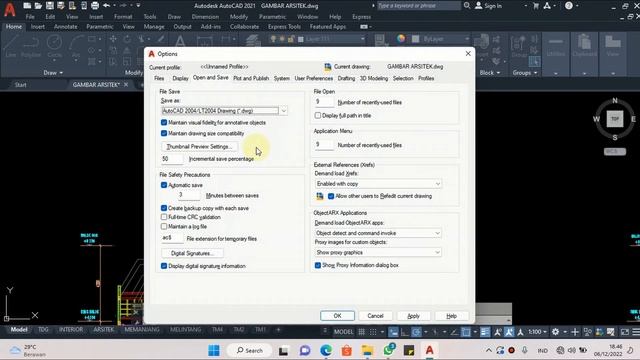This screenshot has width=640, height=360.
Task: Click the search magnifier icon in title bar
Action: (467, 6)
